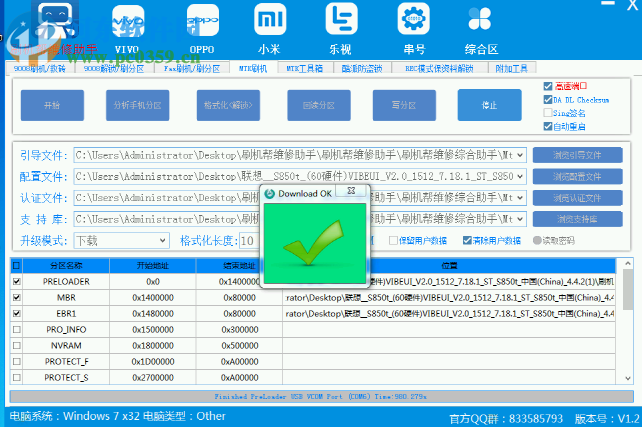
Task: Click the green checkmark success image
Action: [x=315, y=243]
